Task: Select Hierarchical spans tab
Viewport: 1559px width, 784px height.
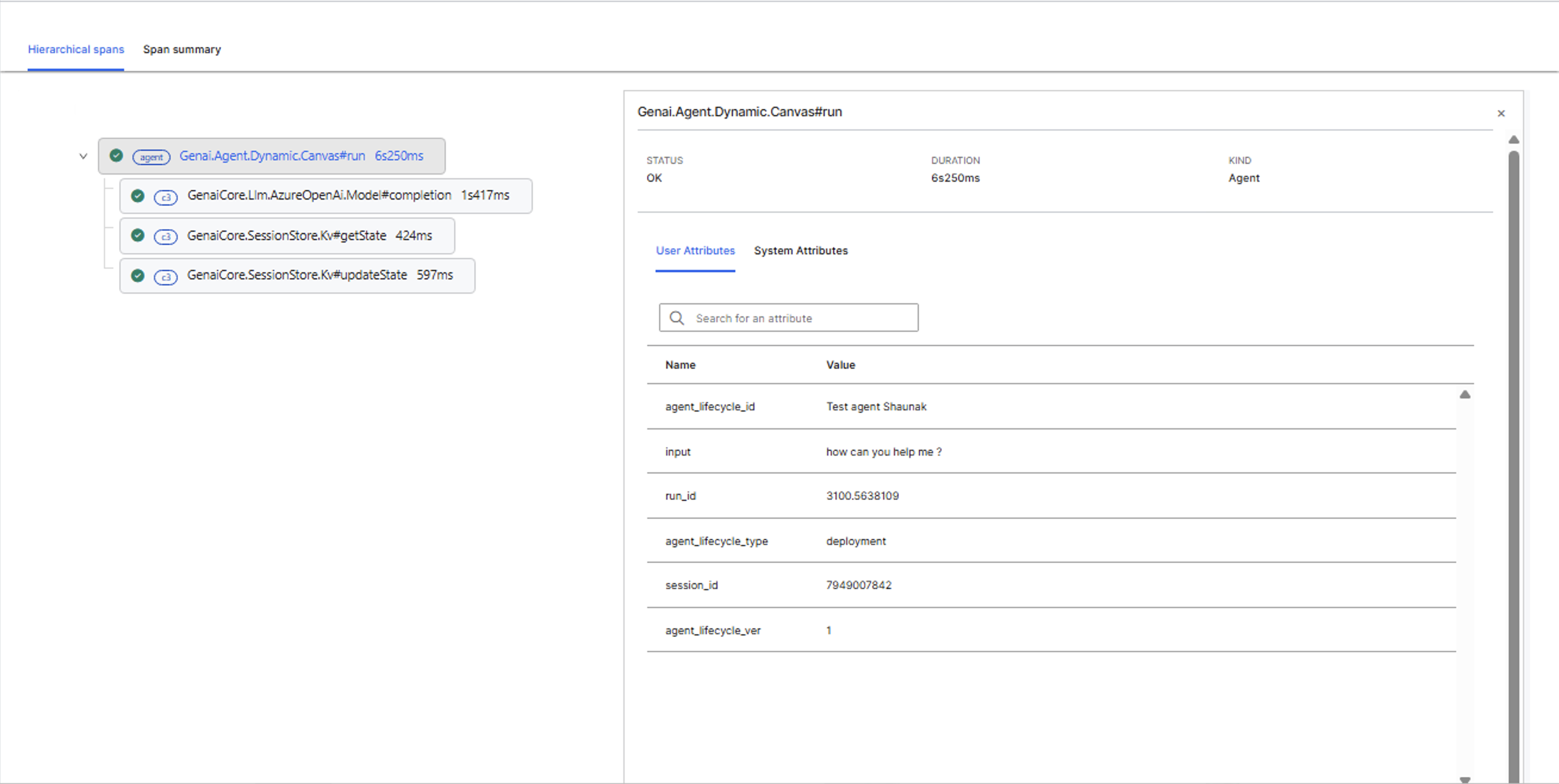Action: (76, 49)
